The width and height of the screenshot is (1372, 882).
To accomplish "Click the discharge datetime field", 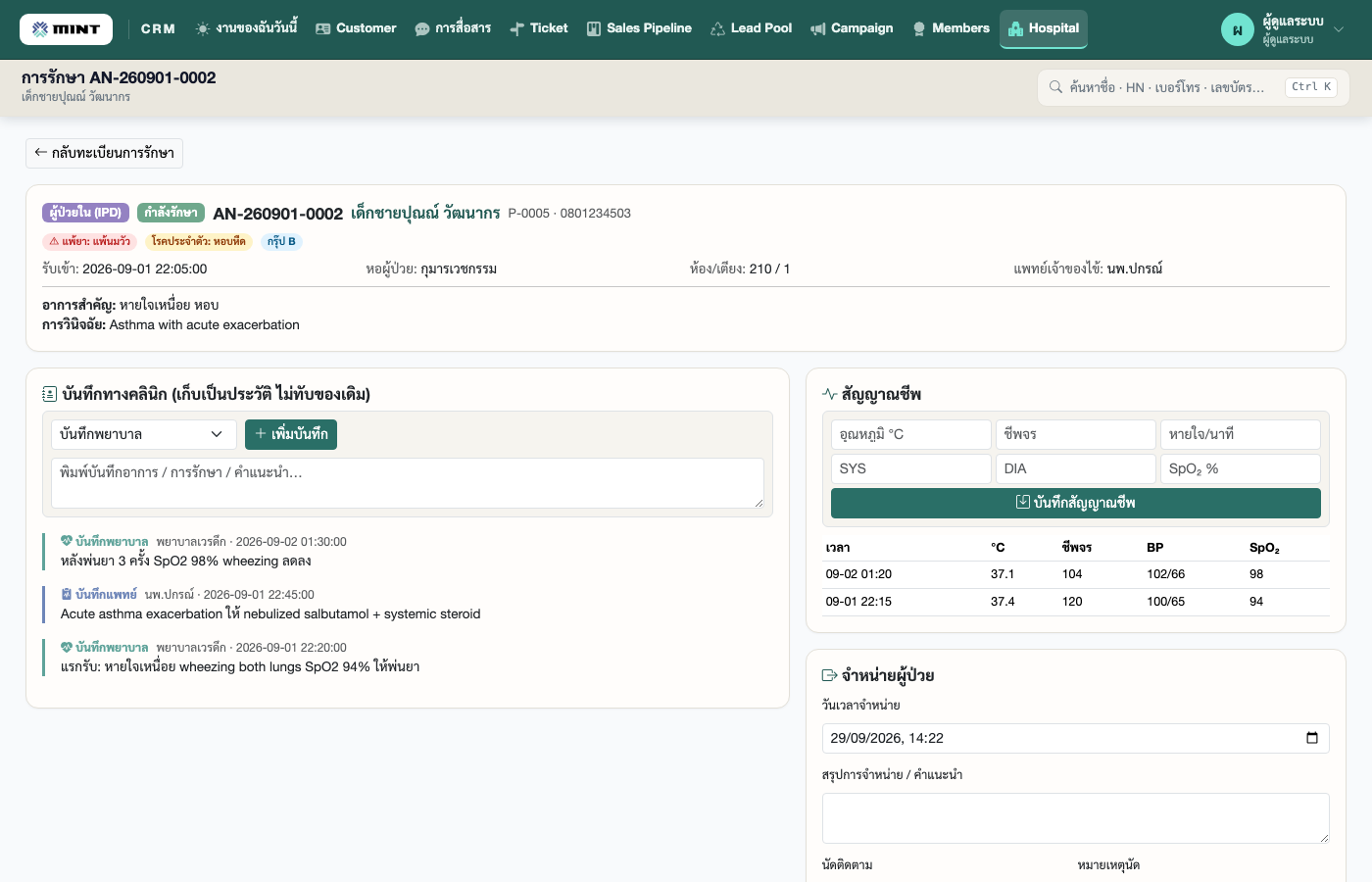I will (1075, 738).
